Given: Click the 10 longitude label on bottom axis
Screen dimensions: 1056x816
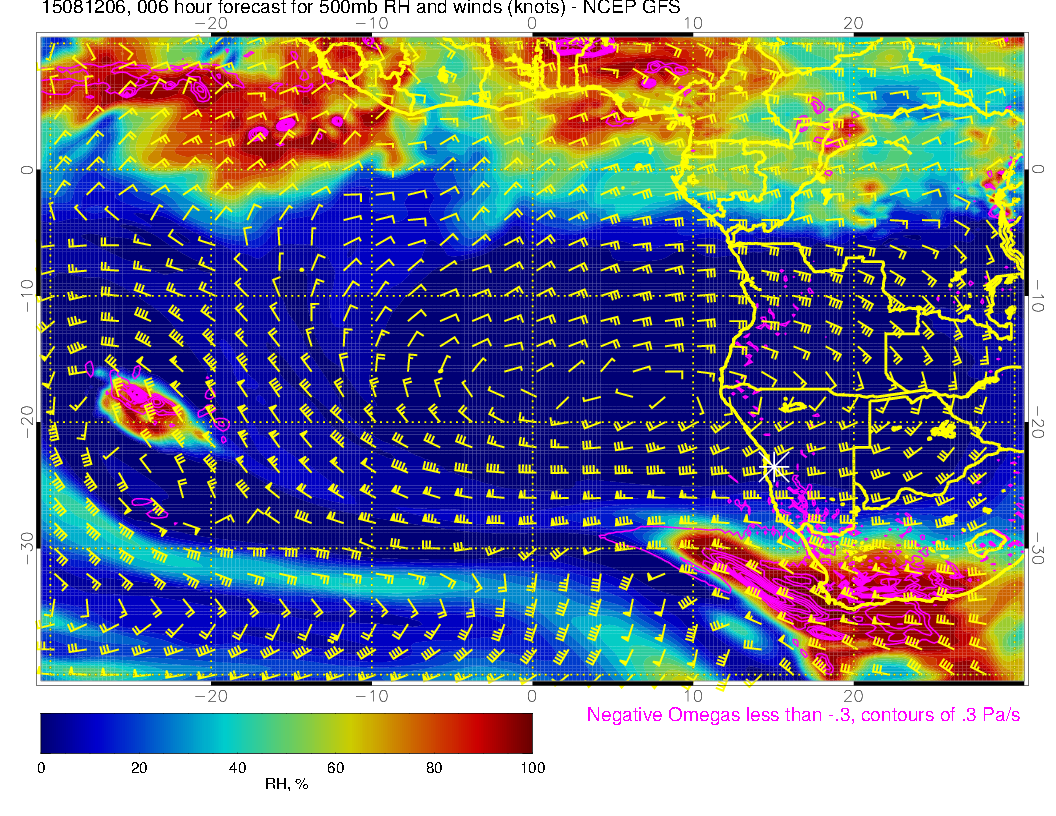Looking at the screenshot, I should (x=693, y=695).
